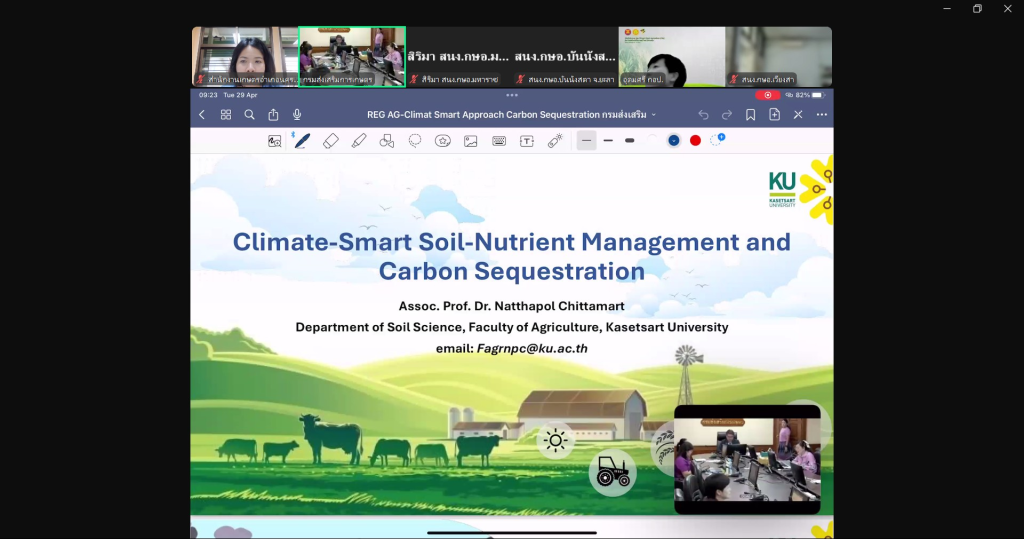Screen dimensions: 1024x539
Task: Click the KU Kasetsart University logo
Action: (782, 189)
